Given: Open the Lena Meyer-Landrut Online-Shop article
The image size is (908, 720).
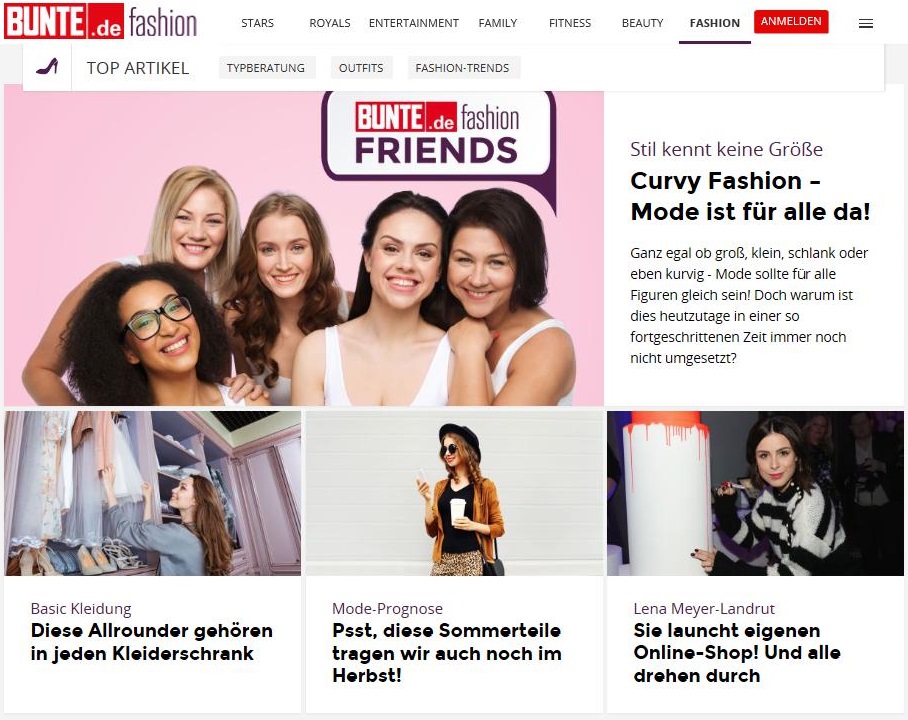Looking at the screenshot, I should (737, 653).
